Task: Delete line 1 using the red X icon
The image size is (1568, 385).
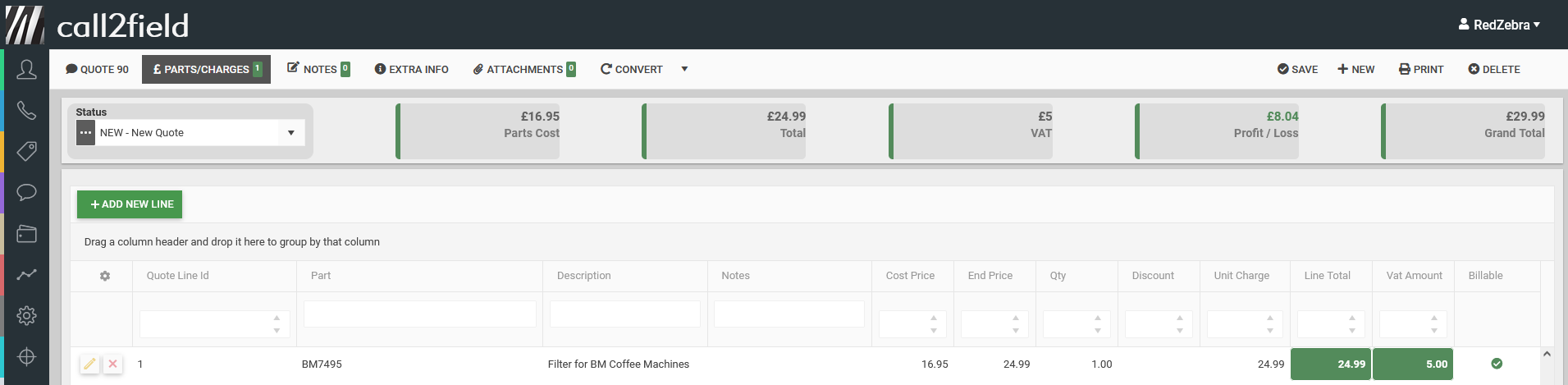Action: pyautogui.click(x=113, y=364)
